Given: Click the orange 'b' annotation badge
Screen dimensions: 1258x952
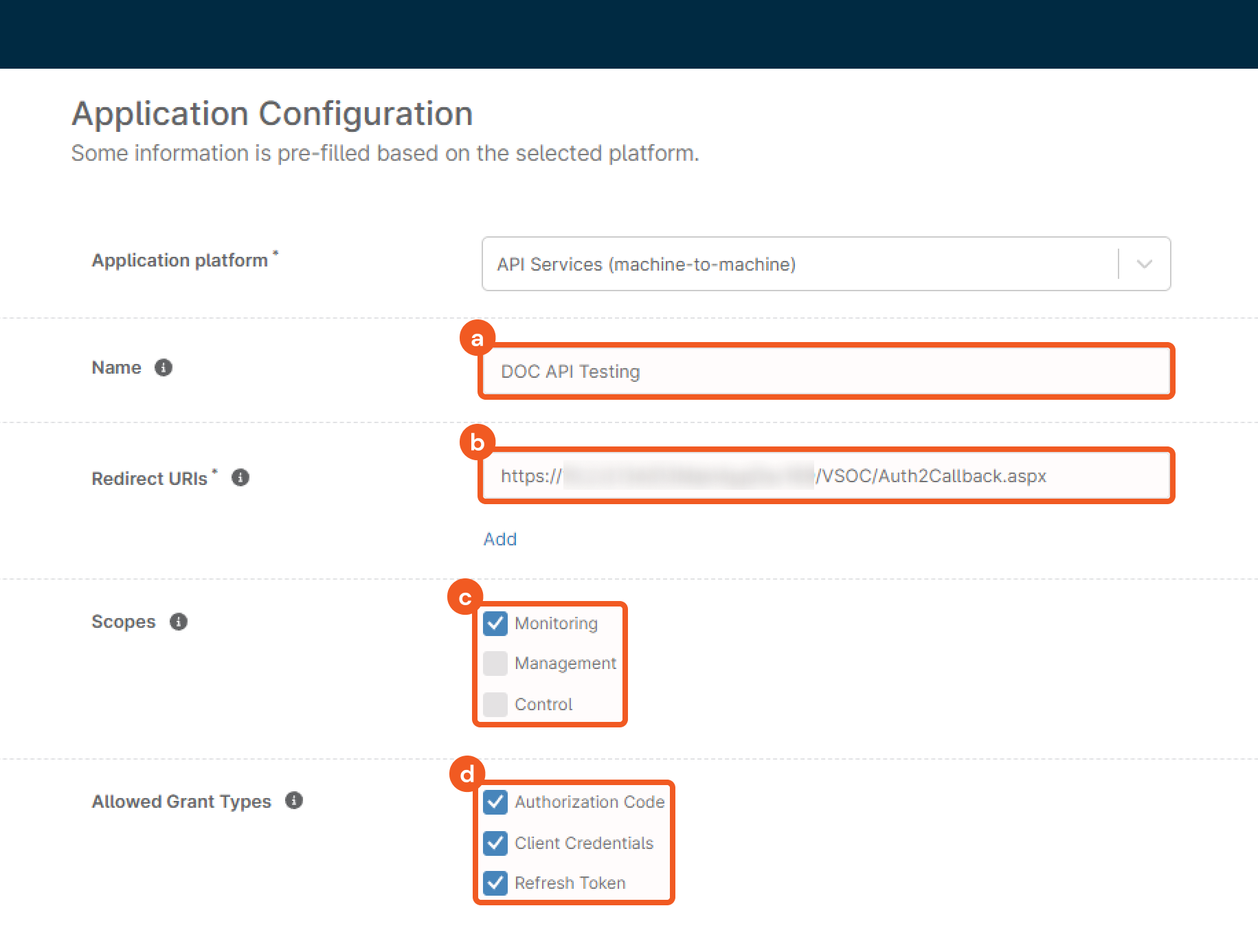Looking at the screenshot, I should [x=477, y=442].
